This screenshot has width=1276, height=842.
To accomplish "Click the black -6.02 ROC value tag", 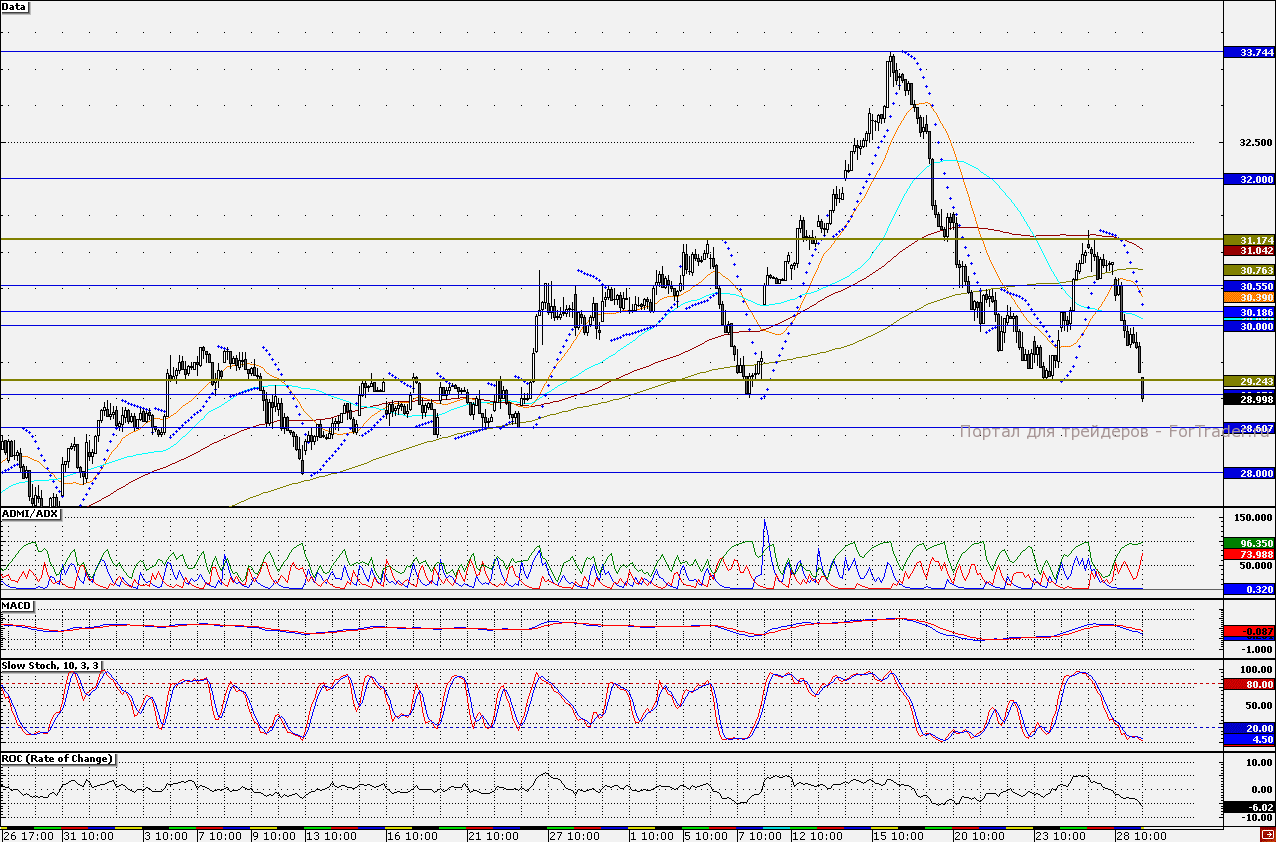I will (x=1250, y=807).
